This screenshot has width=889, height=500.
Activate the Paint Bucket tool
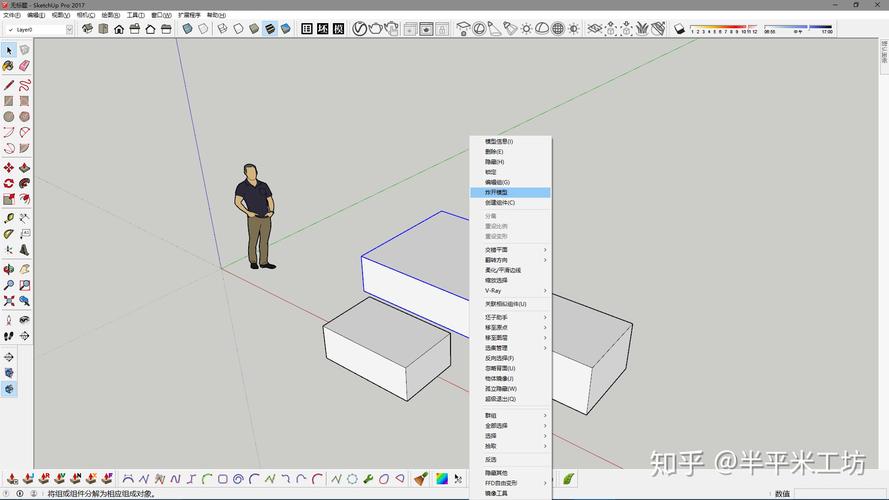(x=9, y=66)
